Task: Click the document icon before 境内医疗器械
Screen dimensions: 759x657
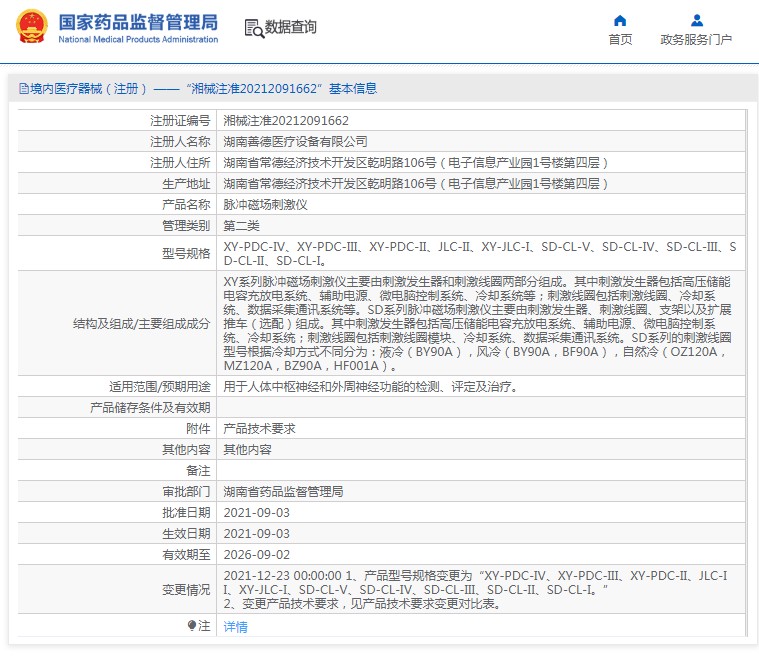Action: click(x=23, y=89)
